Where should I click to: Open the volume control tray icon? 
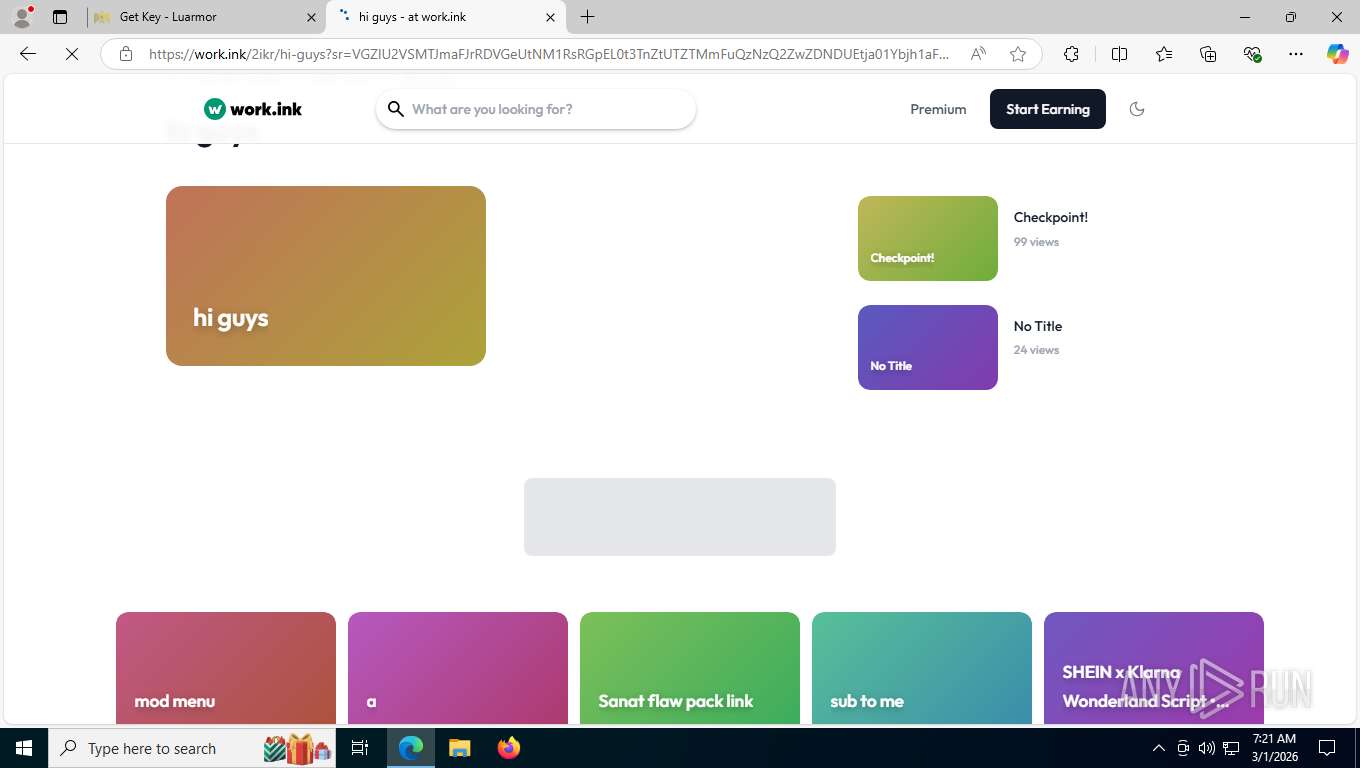[x=1207, y=748]
